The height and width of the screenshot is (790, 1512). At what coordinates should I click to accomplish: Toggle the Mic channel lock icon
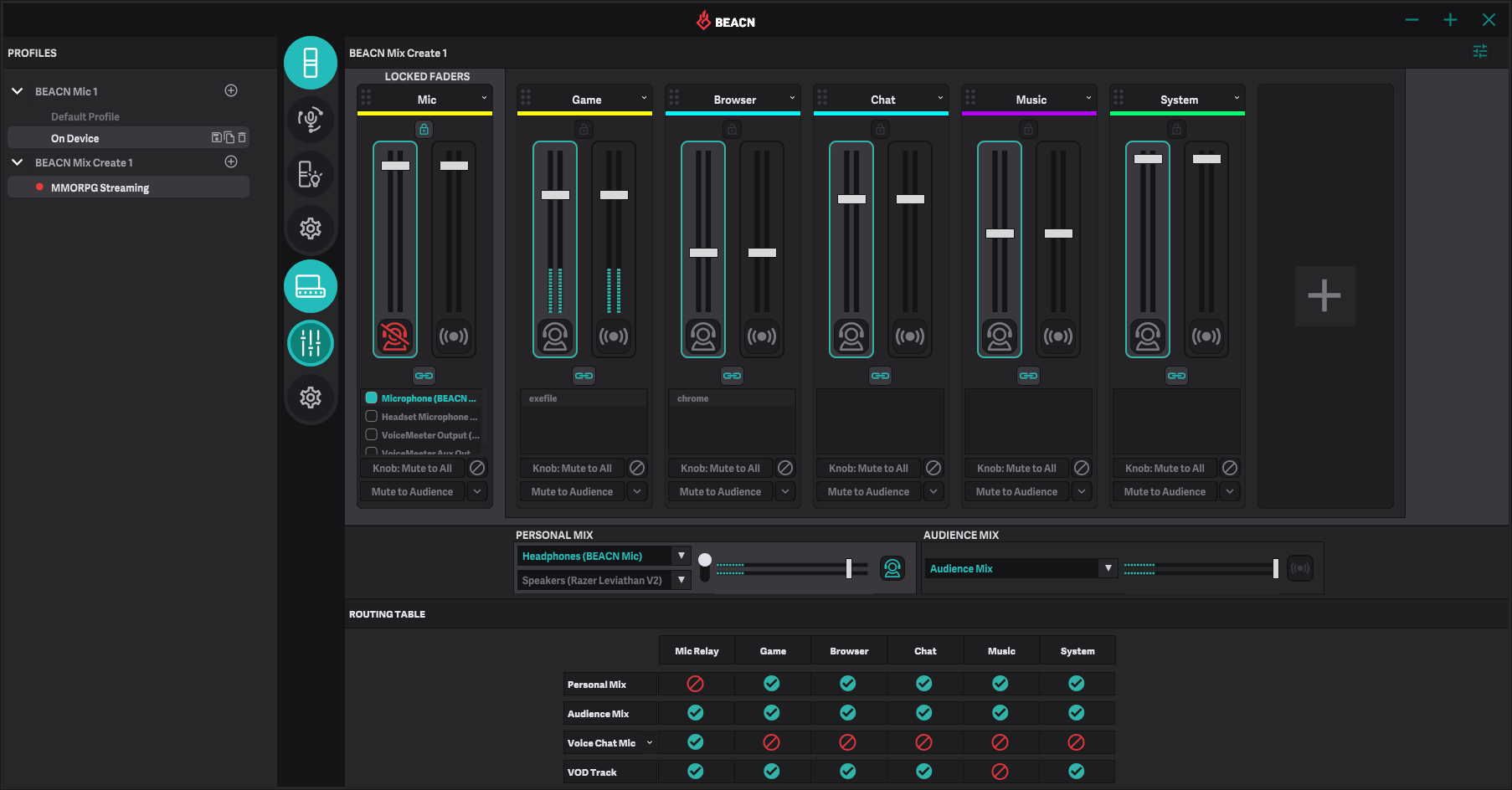pos(424,129)
